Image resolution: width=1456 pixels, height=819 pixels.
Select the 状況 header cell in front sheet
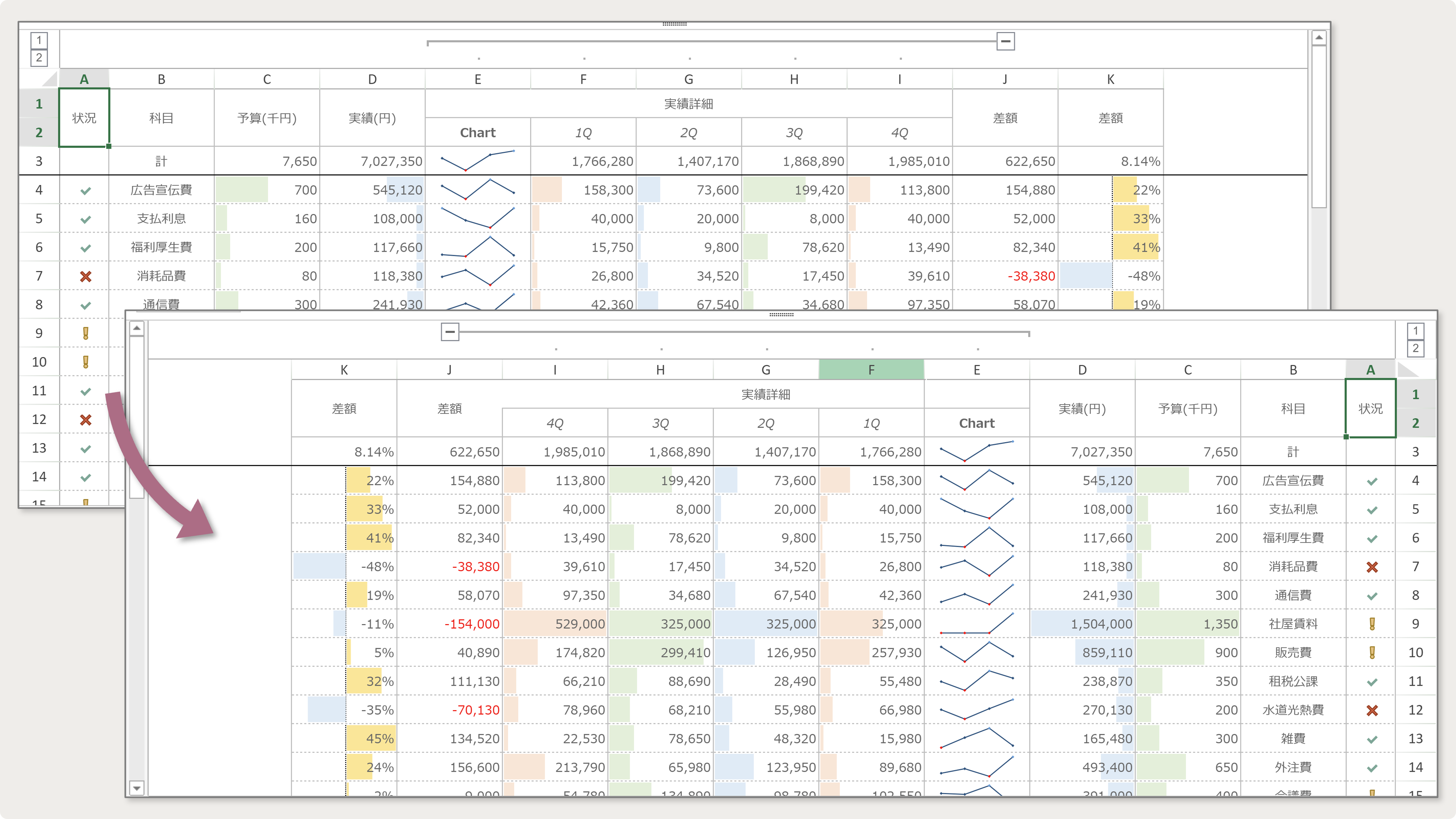(1371, 409)
